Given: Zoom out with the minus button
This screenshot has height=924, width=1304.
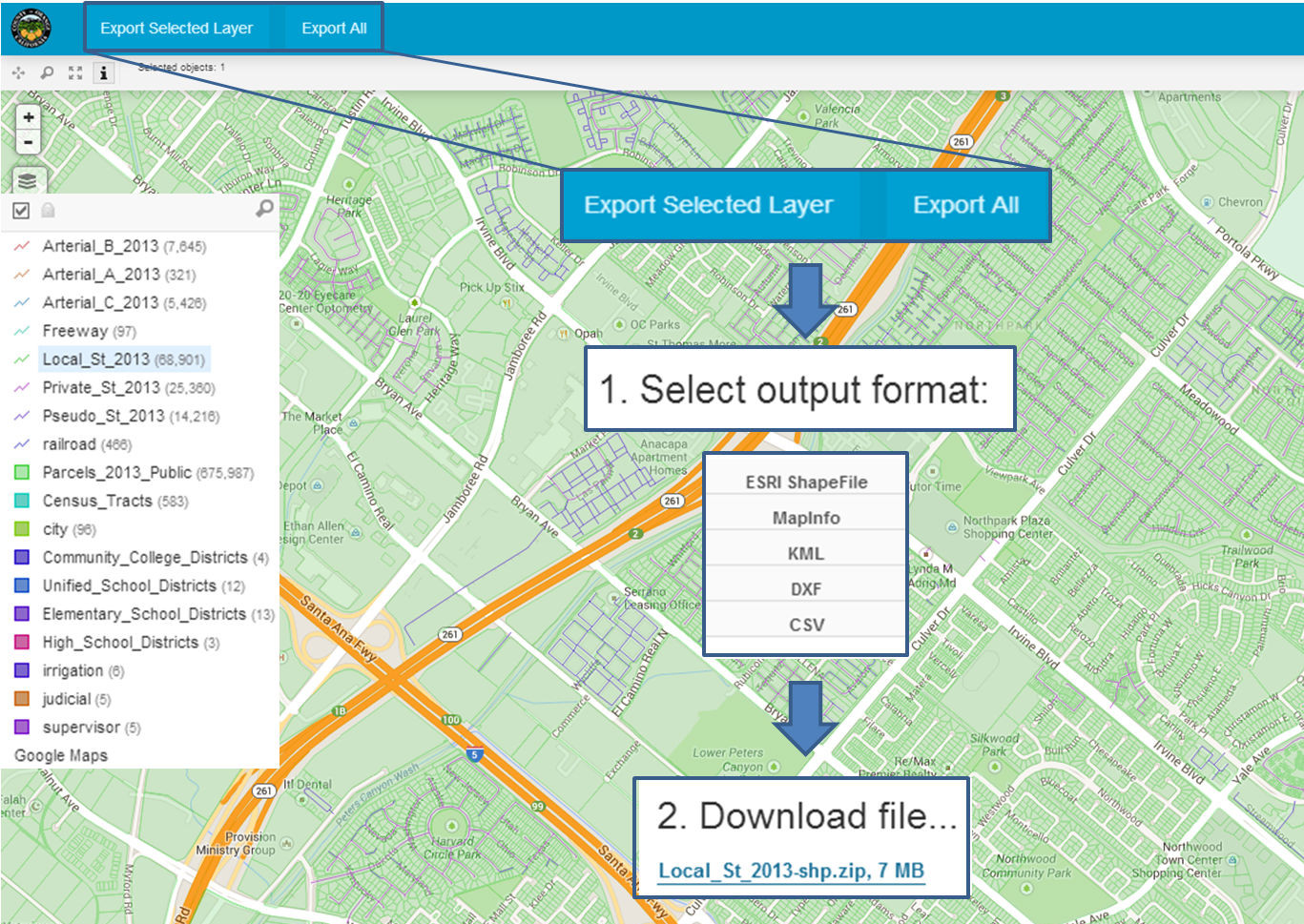Looking at the screenshot, I should (x=29, y=142).
